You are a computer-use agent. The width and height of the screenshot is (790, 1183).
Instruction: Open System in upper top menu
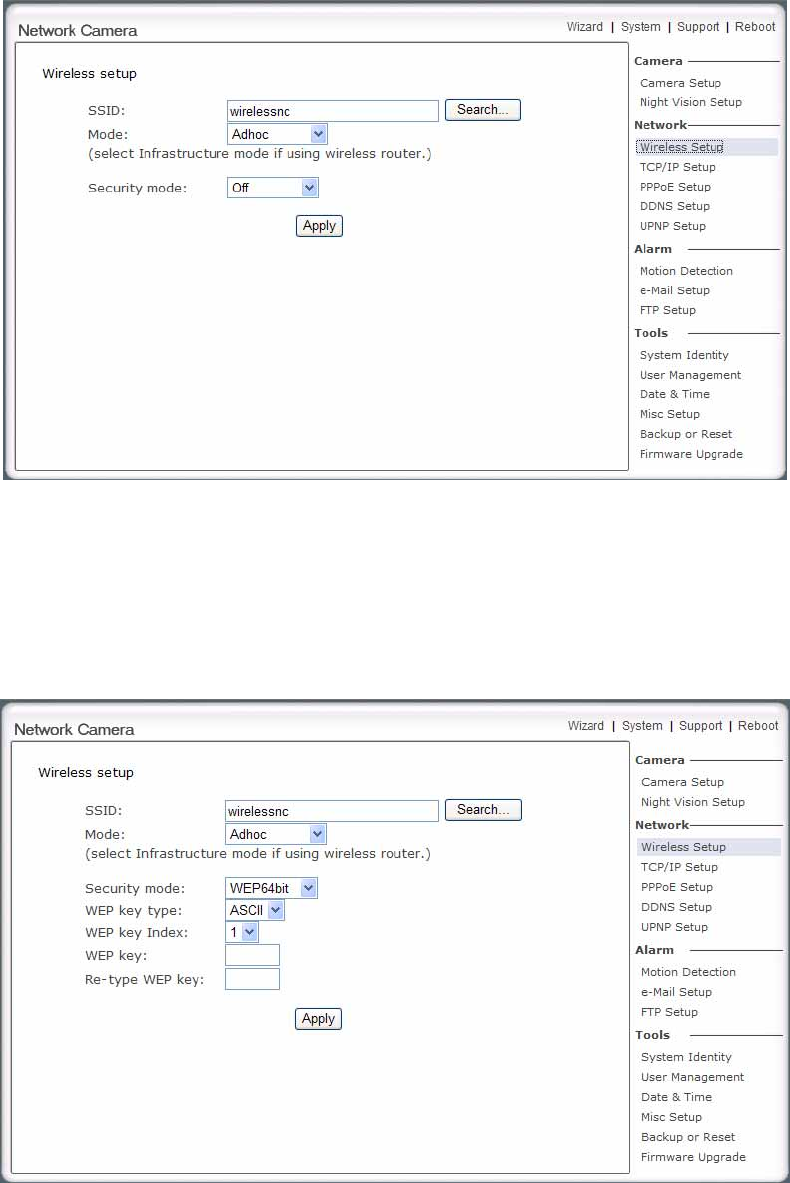641,27
